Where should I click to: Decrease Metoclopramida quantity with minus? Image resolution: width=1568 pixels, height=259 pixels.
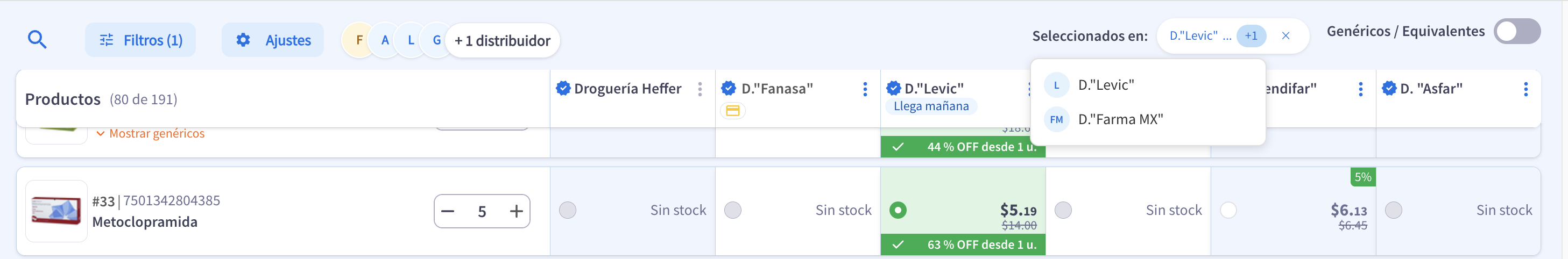[448, 212]
